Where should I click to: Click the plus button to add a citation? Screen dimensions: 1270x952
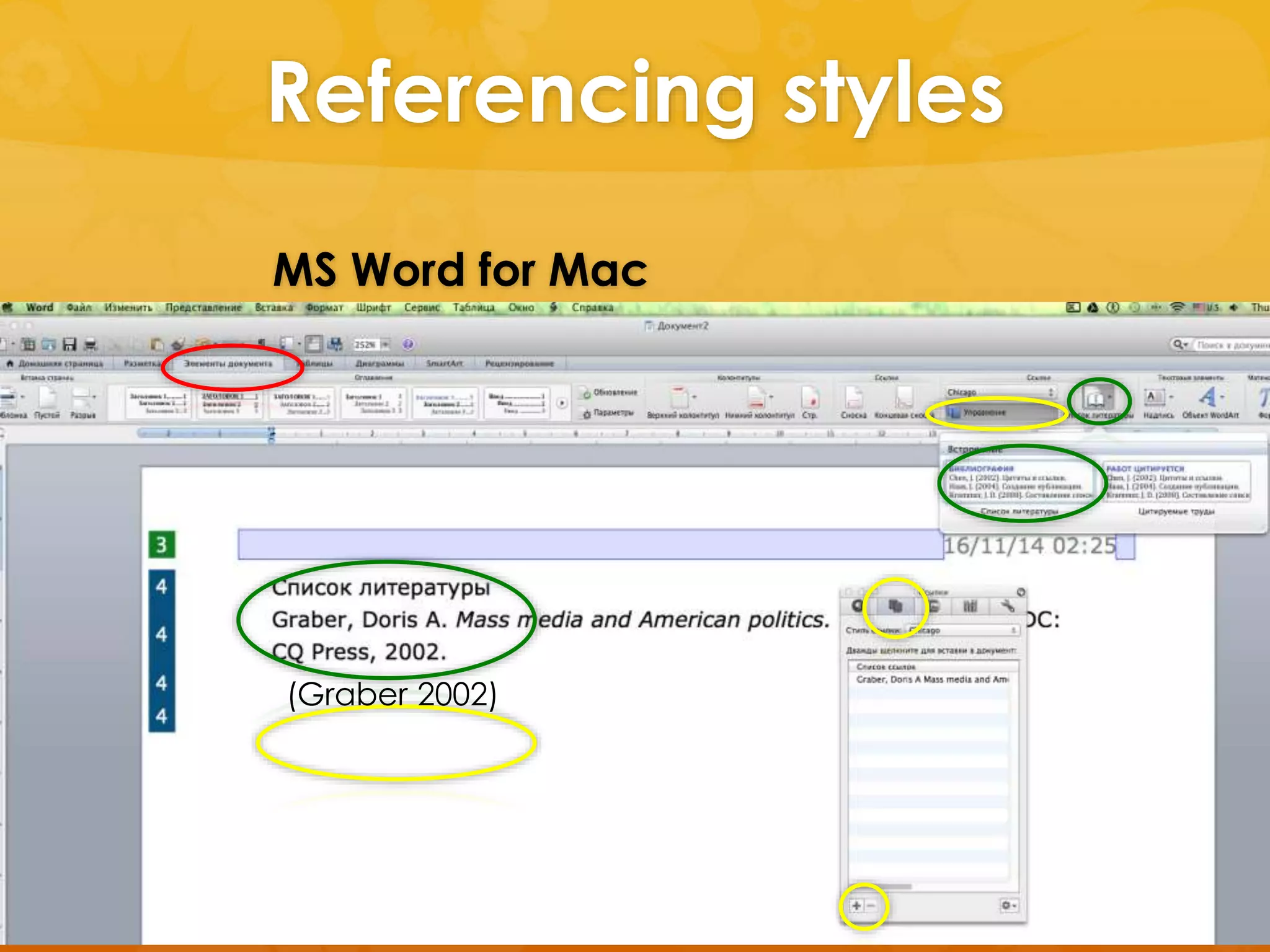coord(856,906)
